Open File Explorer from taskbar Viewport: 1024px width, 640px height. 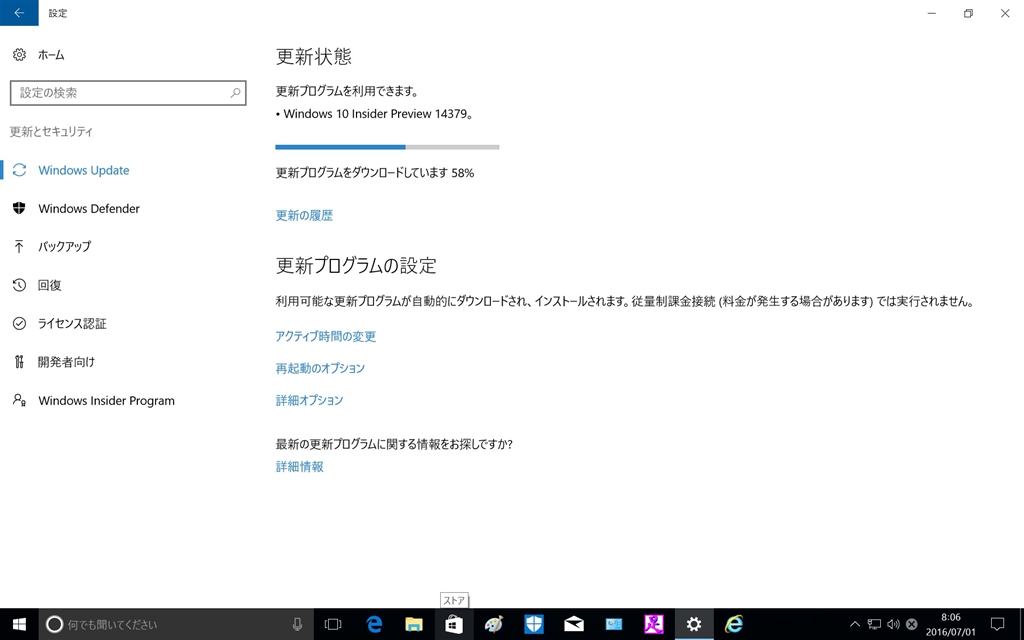tap(413, 624)
